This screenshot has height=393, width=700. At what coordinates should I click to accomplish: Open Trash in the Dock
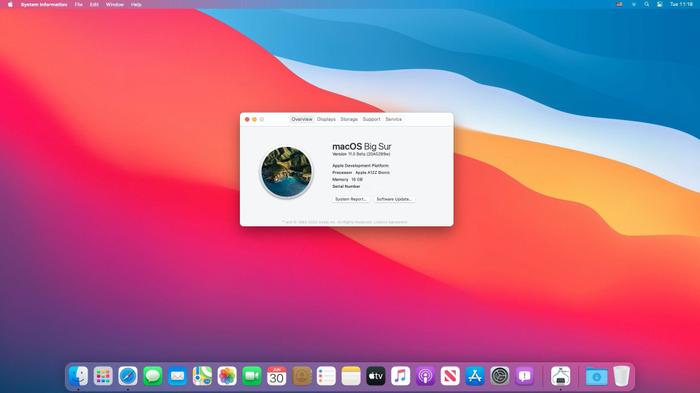(621, 376)
